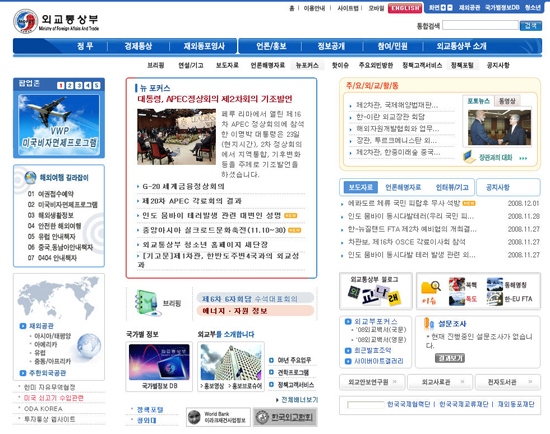550x434 pixels.
Task: Open the ministry building thumbnail
Action: tap(231, 362)
